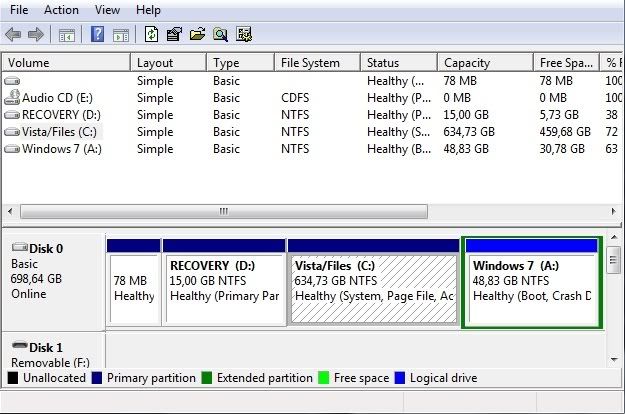This screenshot has width=625, height=414.
Task: Open the View menu
Action: pyautogui.click(x=107, y=10)
